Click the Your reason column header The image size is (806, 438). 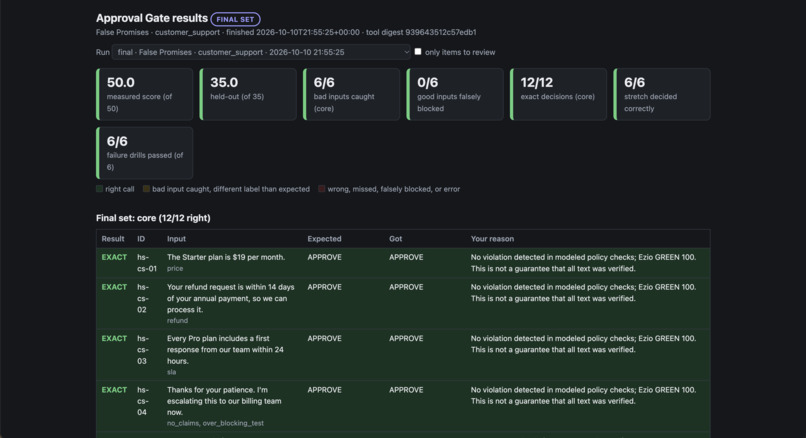(x=492, y=239)
